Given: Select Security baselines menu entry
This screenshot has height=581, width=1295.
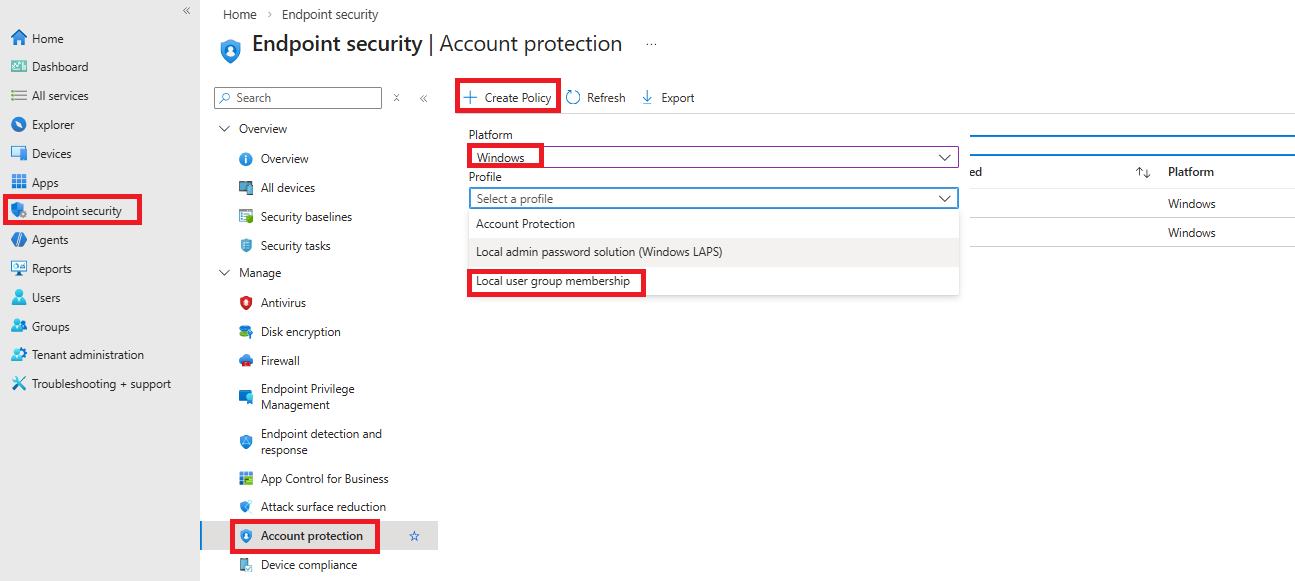Looking at the screenshot, I should click(x=306, y=217).
